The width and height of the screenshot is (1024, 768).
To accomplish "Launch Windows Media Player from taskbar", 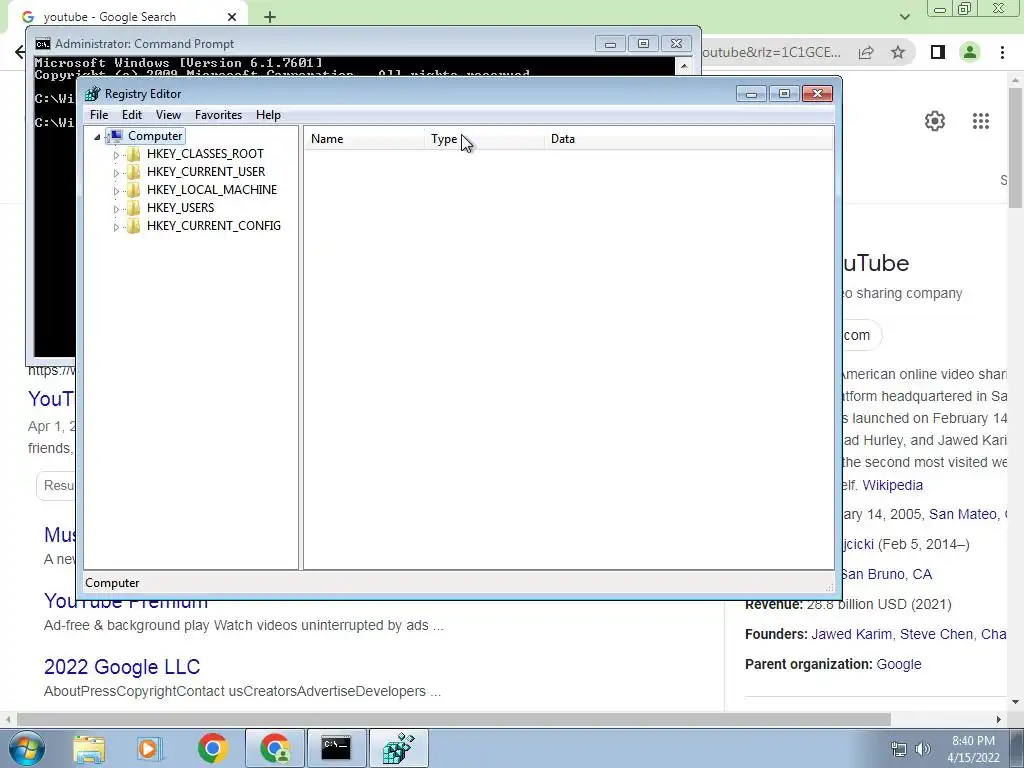I will 148,748.
